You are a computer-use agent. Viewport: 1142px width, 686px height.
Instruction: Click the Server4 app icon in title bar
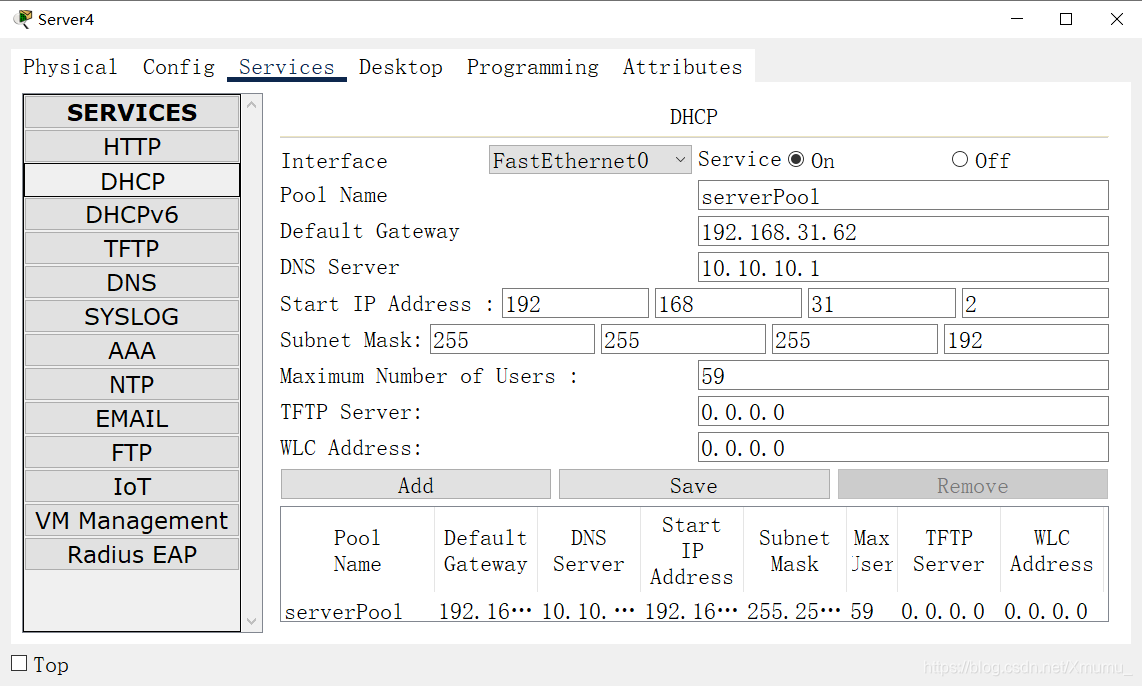point(23,19)
